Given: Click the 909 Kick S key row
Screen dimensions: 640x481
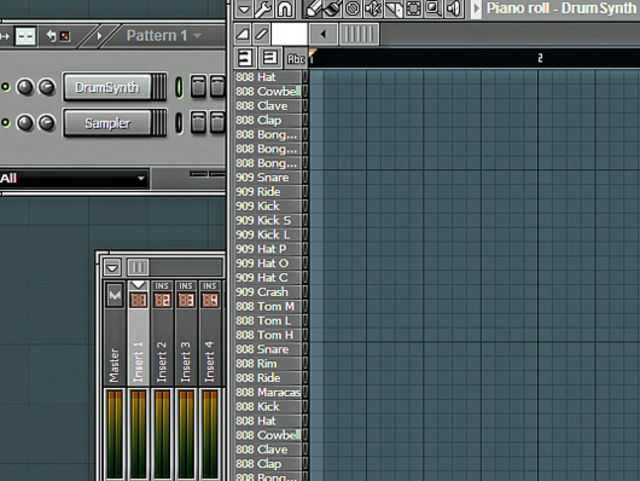Looking at the screenshot, I should coord(268,220).
